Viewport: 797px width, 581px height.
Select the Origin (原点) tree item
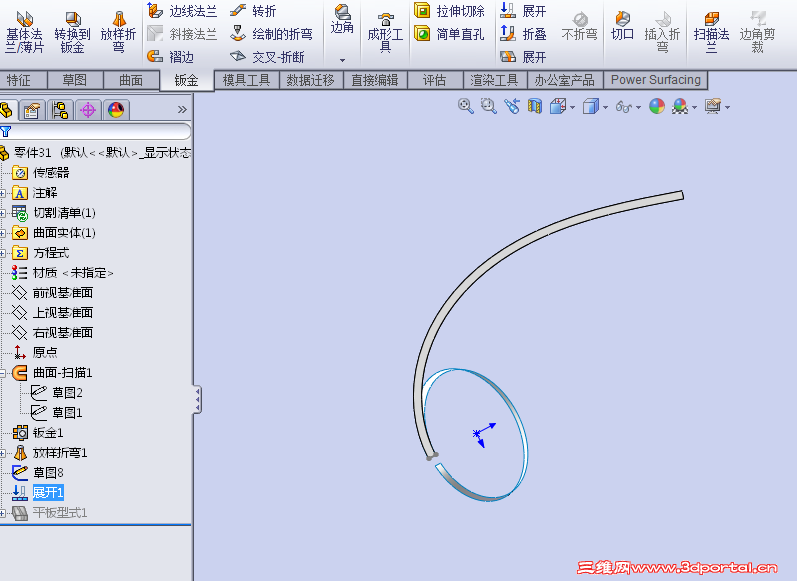pyautogui.click(x=35, y=352)
